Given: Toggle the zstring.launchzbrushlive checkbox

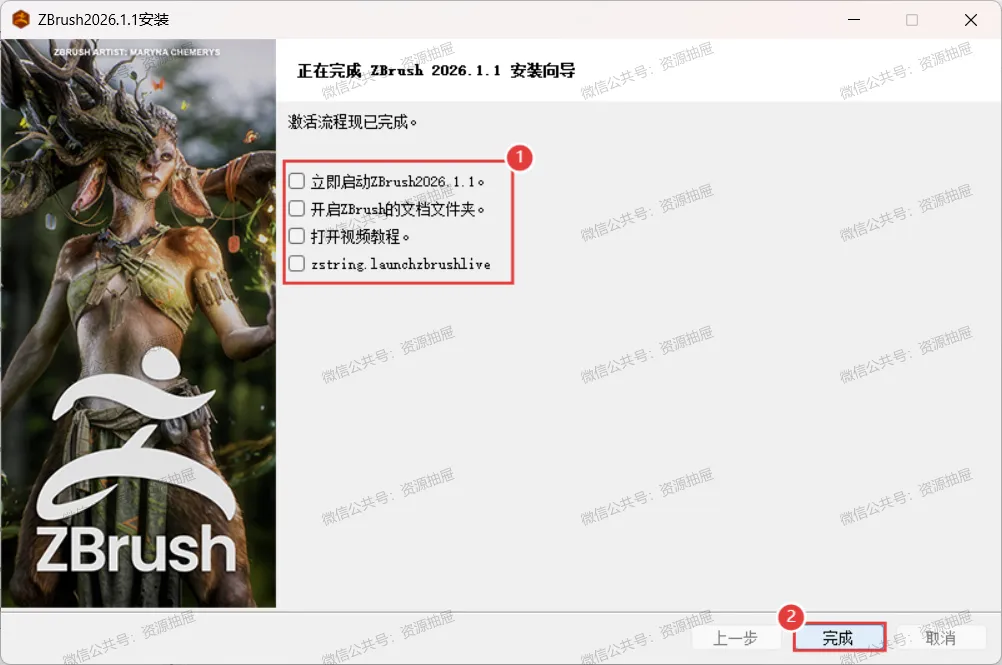Looking at the screenshot, I should (x=297, y=264).
